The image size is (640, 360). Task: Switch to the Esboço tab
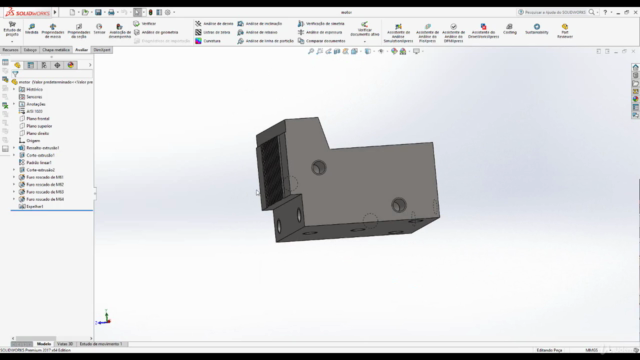coord(30,50)
